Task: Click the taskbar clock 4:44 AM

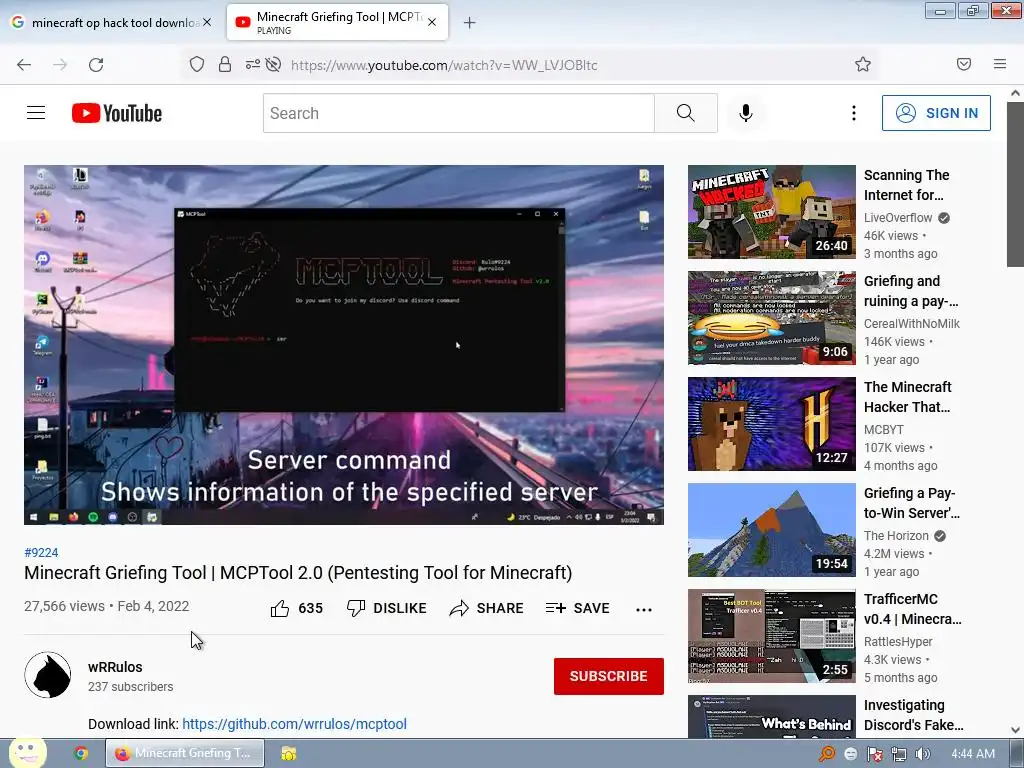Action: point(973,754)
